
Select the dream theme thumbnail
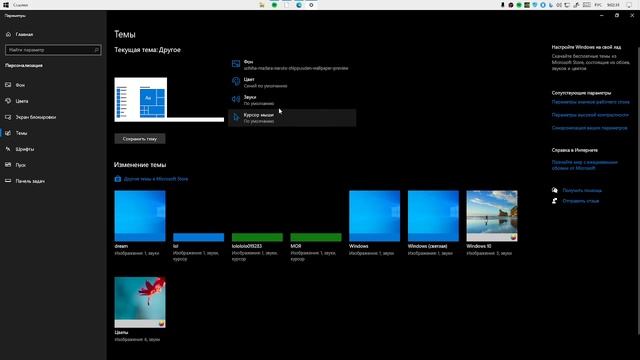coord(140,216)
